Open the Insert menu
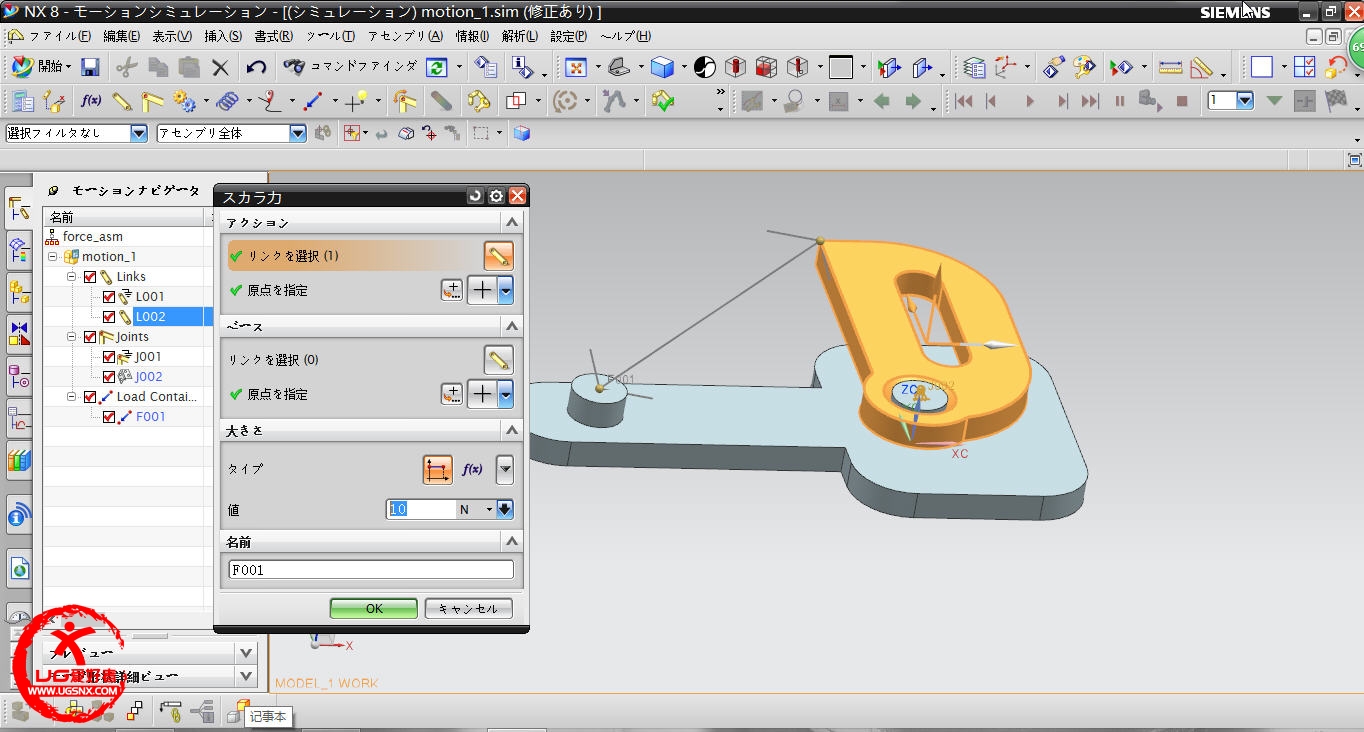This screenshot has height=732, width=1364. click(223, 36)
